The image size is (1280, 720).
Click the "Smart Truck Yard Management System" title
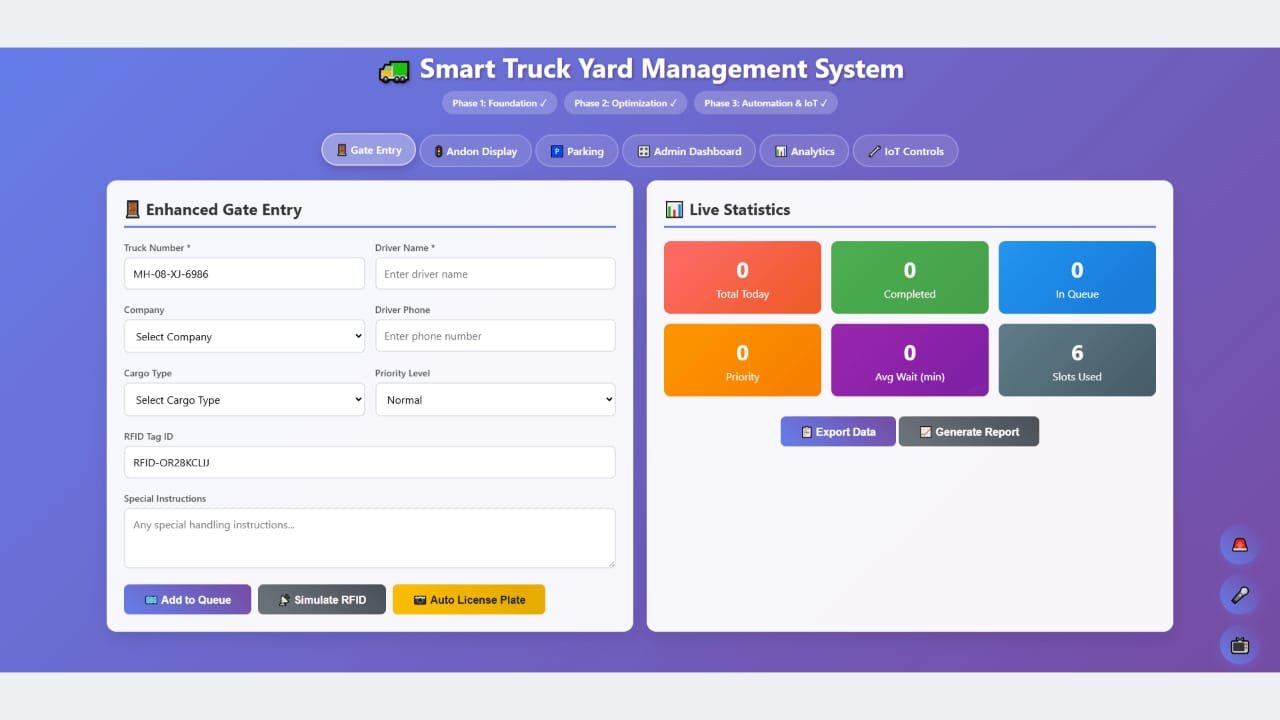tap(641, 69)
